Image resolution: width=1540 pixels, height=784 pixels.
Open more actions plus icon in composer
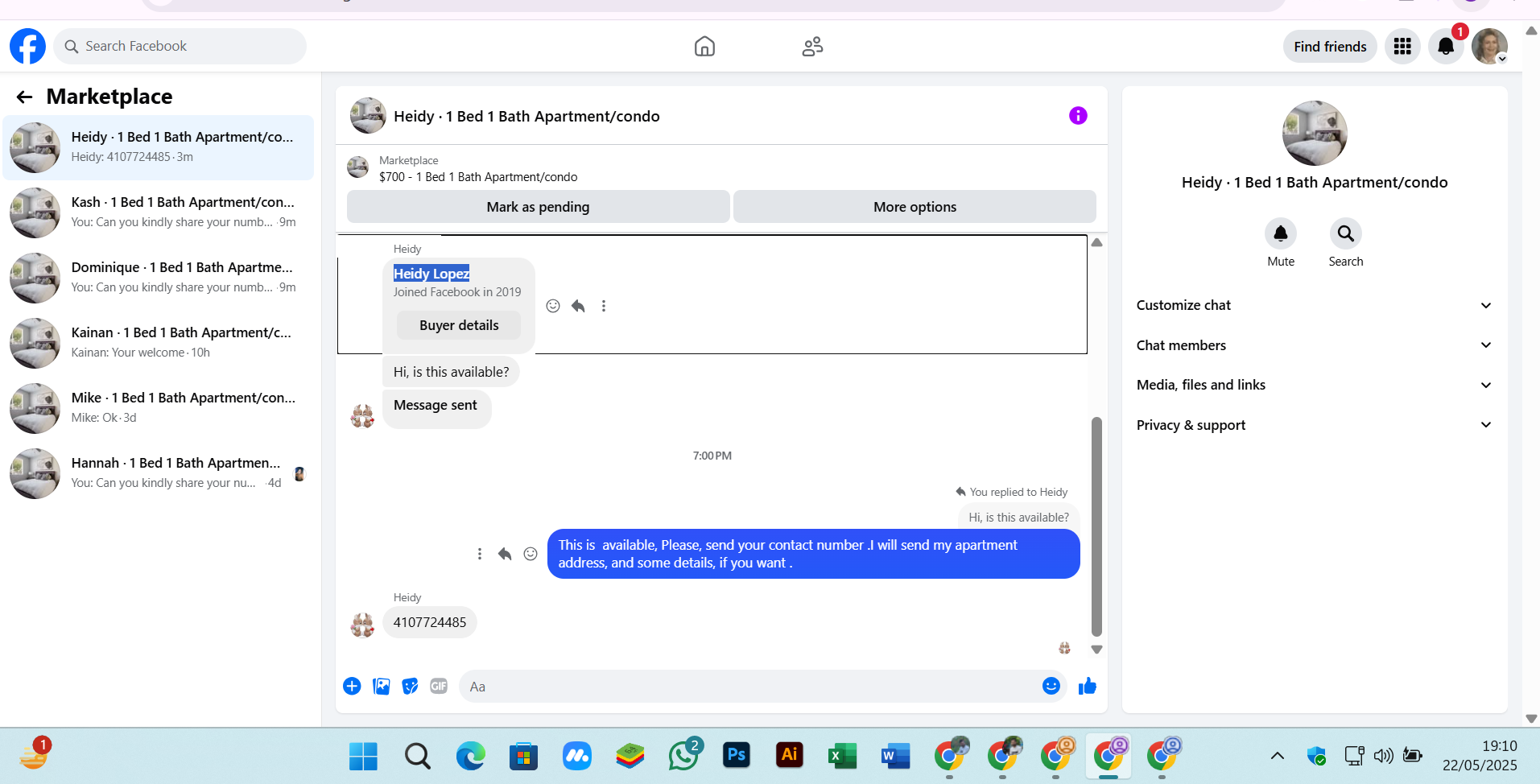(352, 686)
